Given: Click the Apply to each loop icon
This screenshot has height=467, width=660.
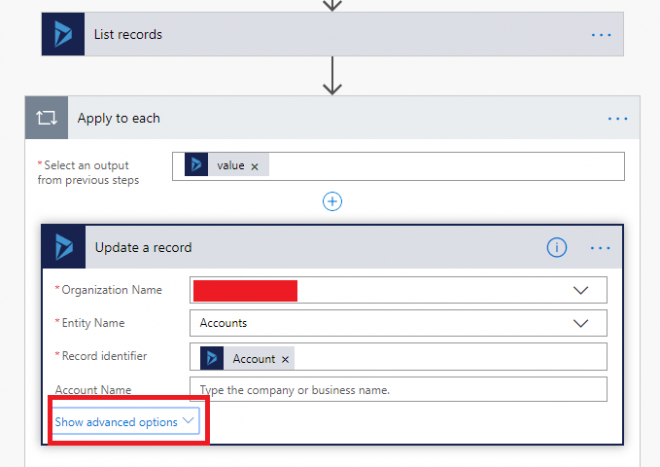Looking at the screenshot, I should (x=46, y=118).
